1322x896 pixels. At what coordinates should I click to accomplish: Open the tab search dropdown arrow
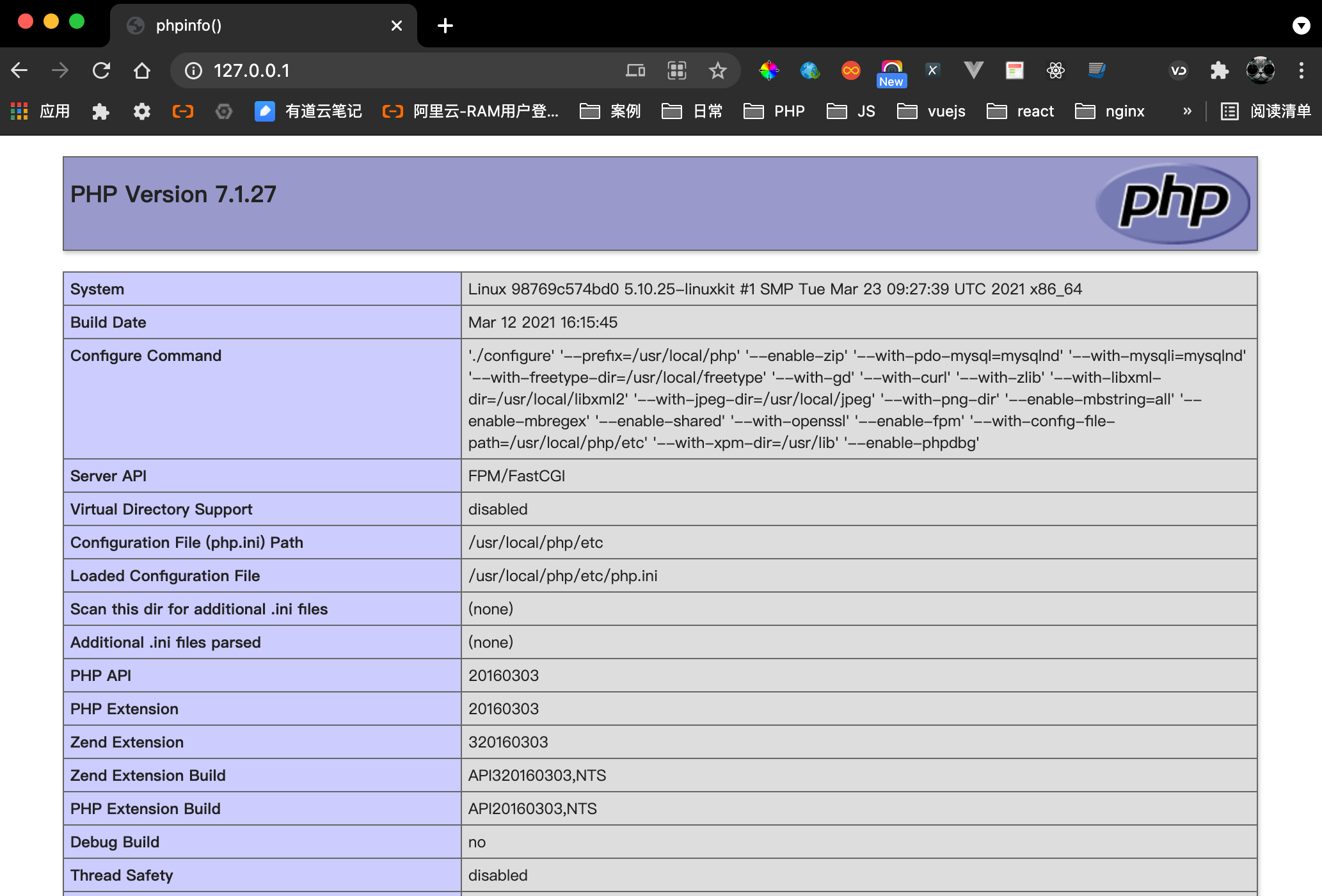click(1301, 26)
